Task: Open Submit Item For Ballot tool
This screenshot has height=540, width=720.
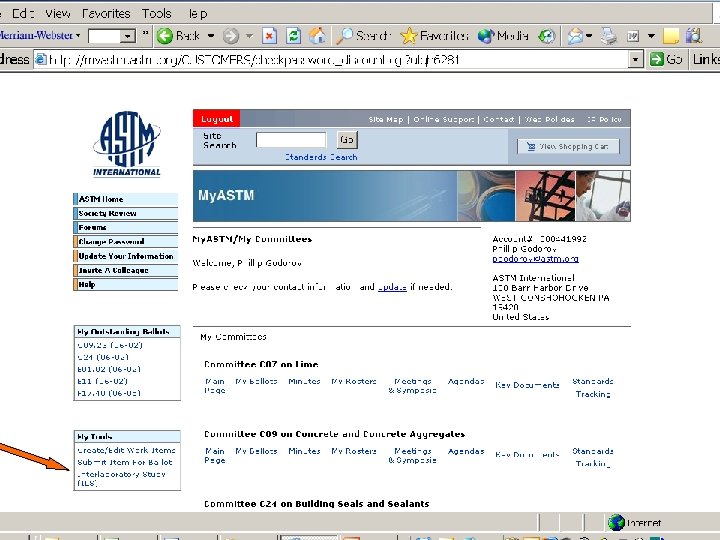Action: 125,462
